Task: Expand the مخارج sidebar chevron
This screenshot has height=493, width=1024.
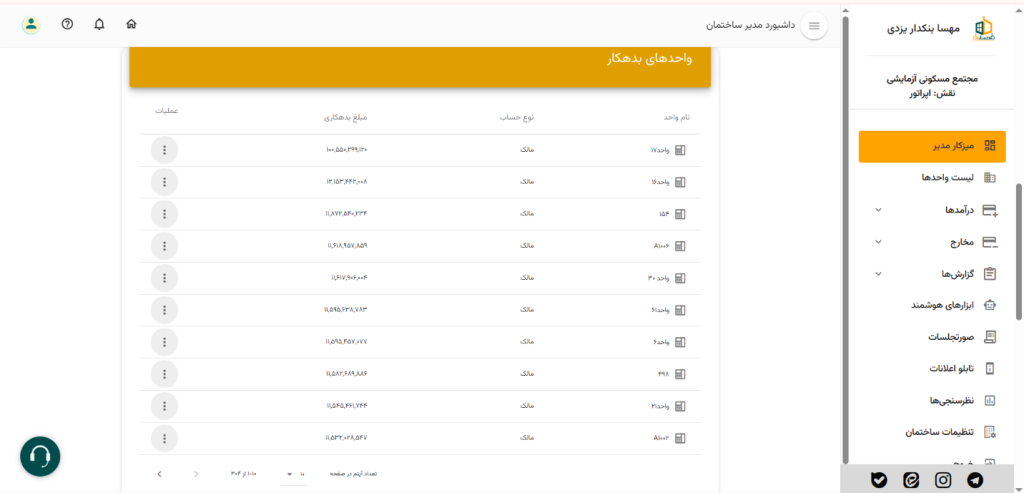Action: tap(878, 242)
